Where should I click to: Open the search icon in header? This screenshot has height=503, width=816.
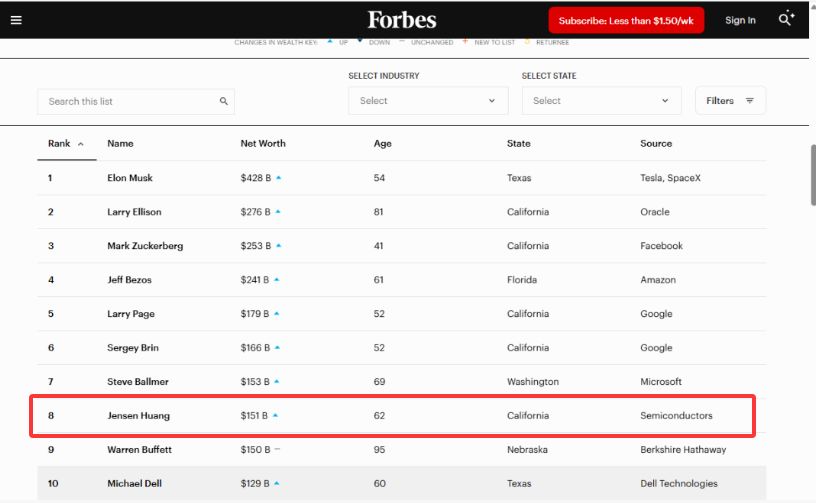point(787,19)
